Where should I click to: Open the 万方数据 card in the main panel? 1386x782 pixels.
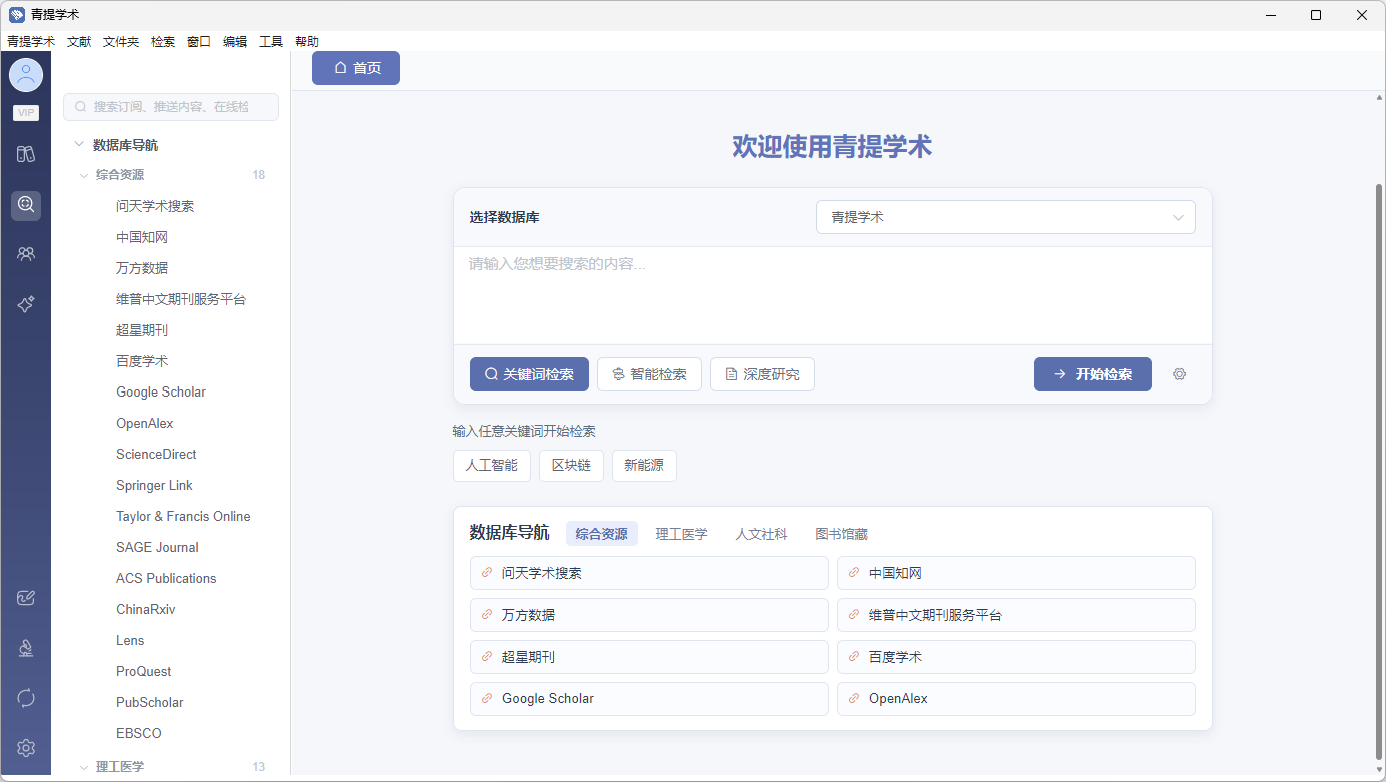point(649,615)
